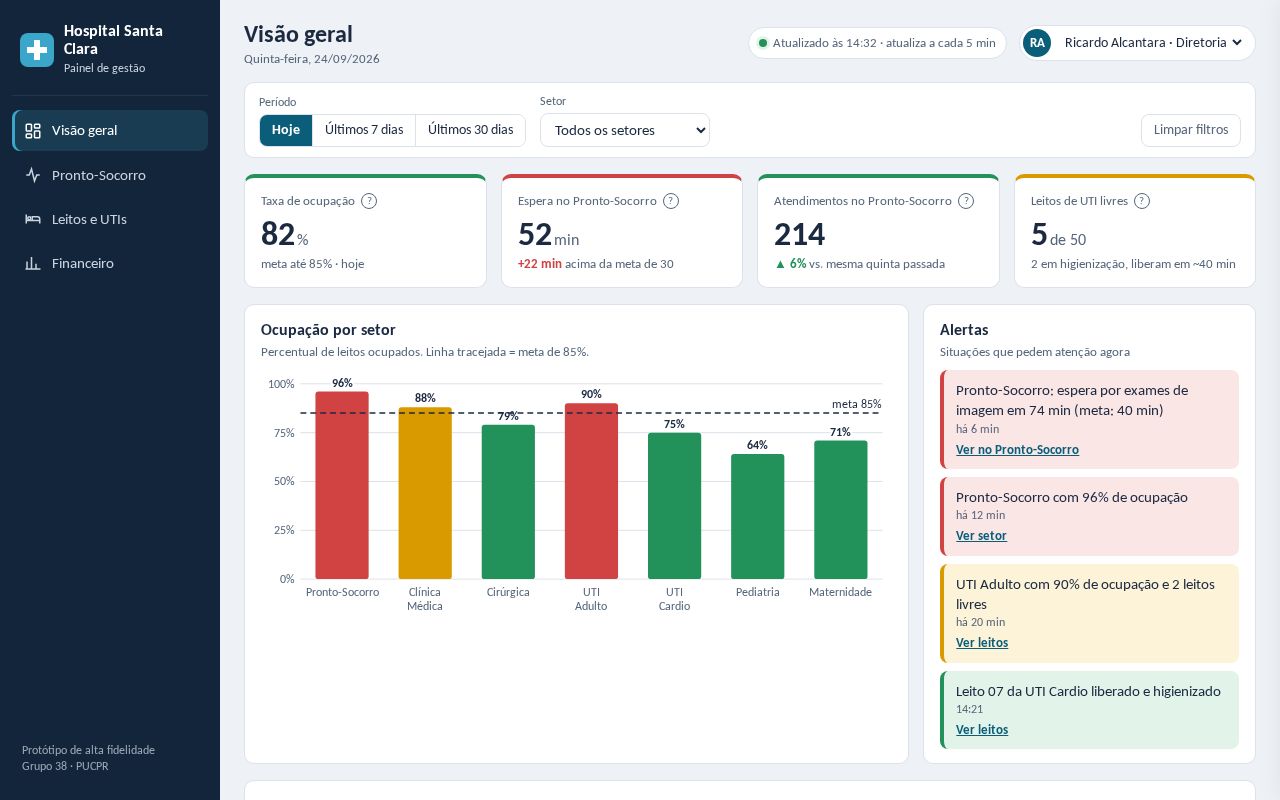Viewport: 1280px width, 800px height.
Task: Open help for Atendimentos no Pronto-Socorro
Action: pos(966,201)
